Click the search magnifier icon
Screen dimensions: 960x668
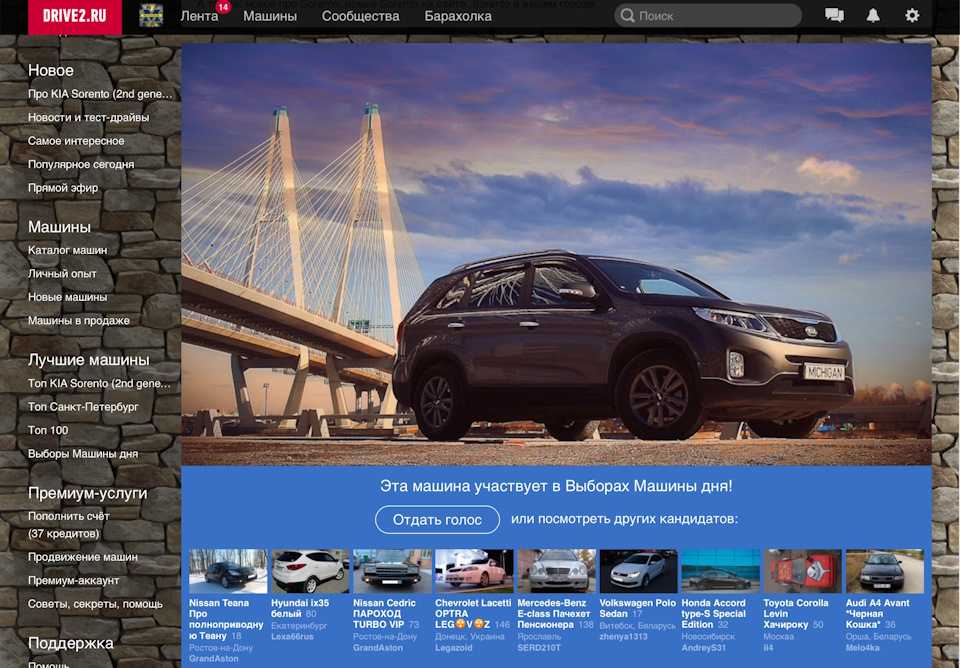[x=628, y=15]
